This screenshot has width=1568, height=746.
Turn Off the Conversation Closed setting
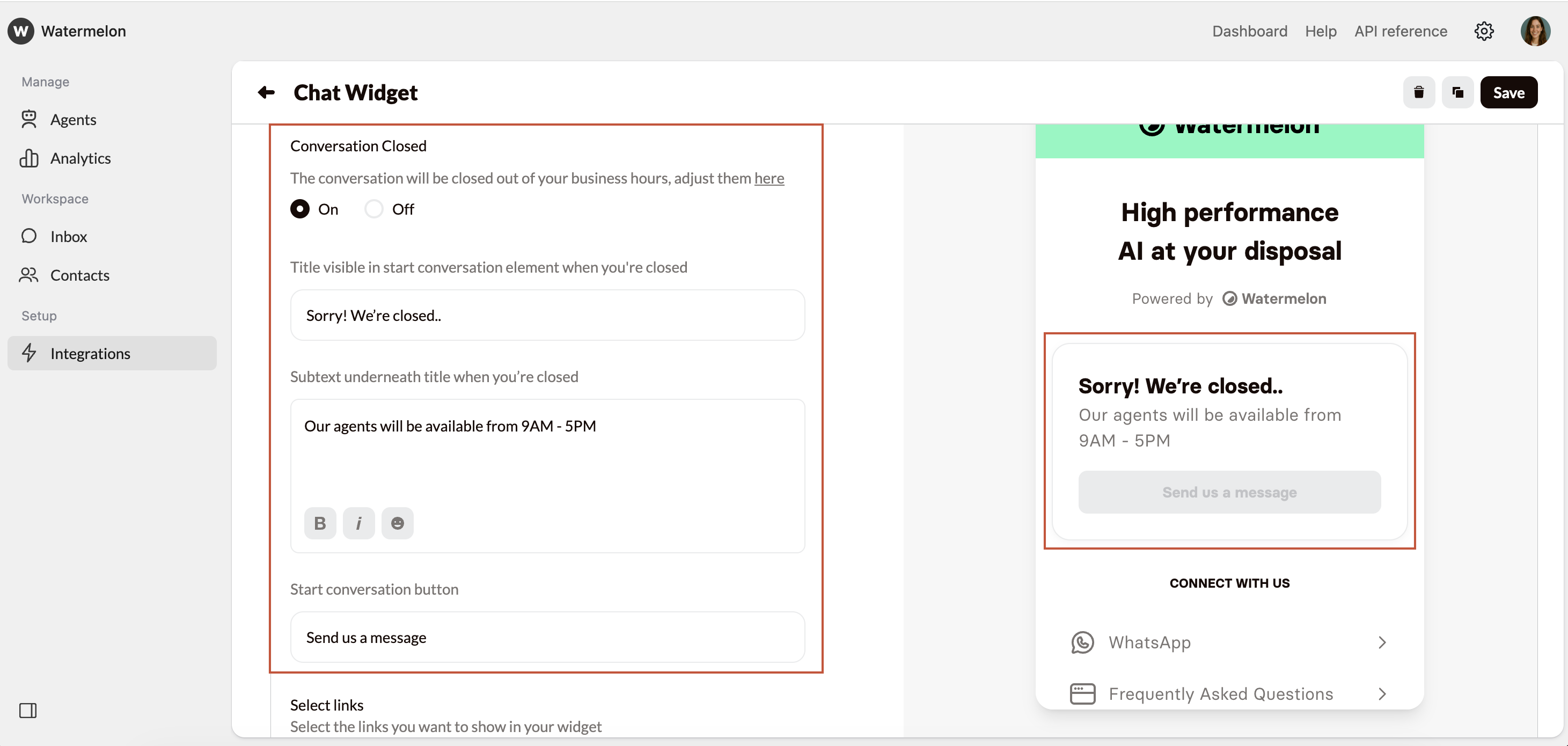pos(373,208)
